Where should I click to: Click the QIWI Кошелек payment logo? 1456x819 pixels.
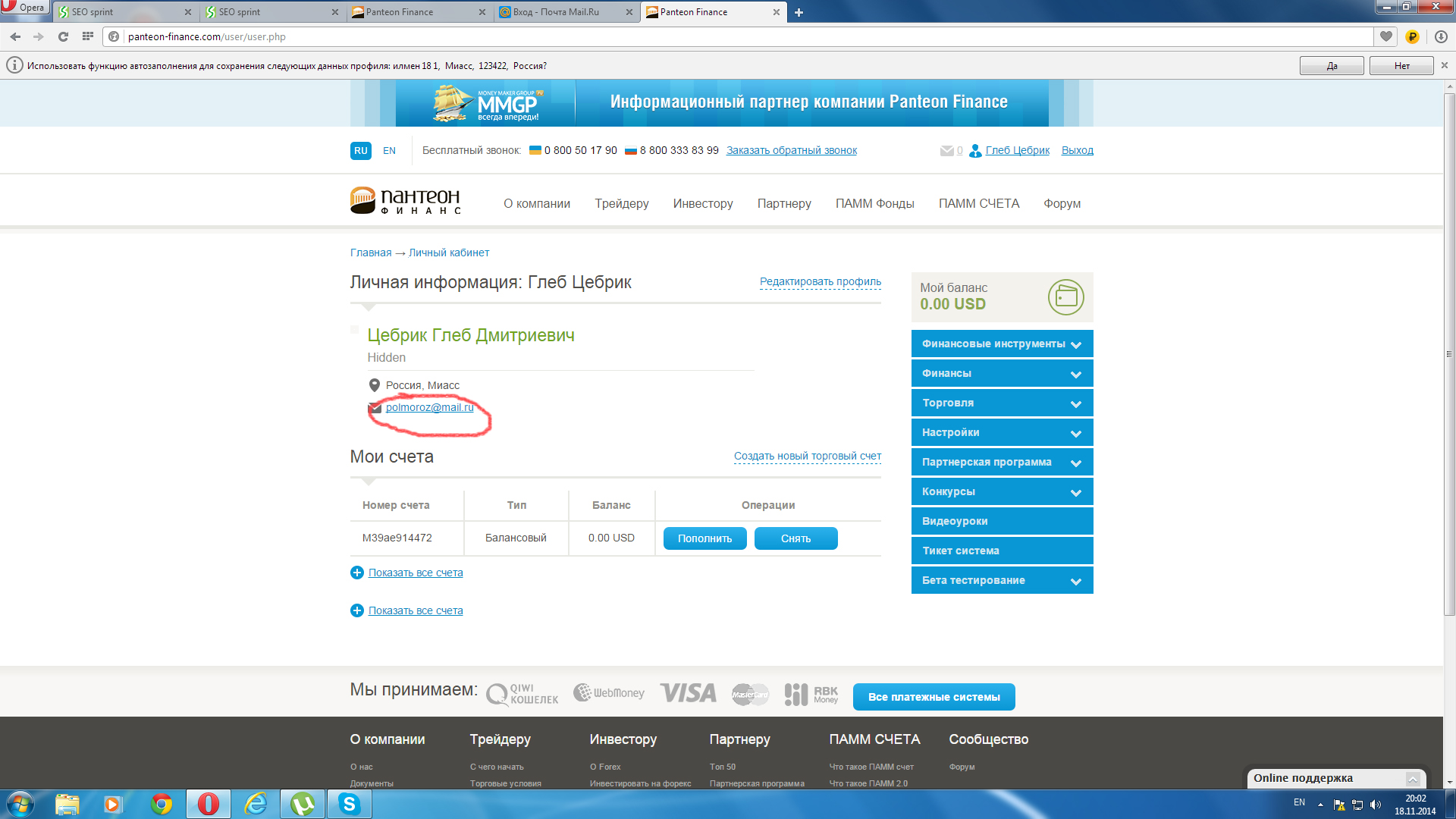pos(522,693)
